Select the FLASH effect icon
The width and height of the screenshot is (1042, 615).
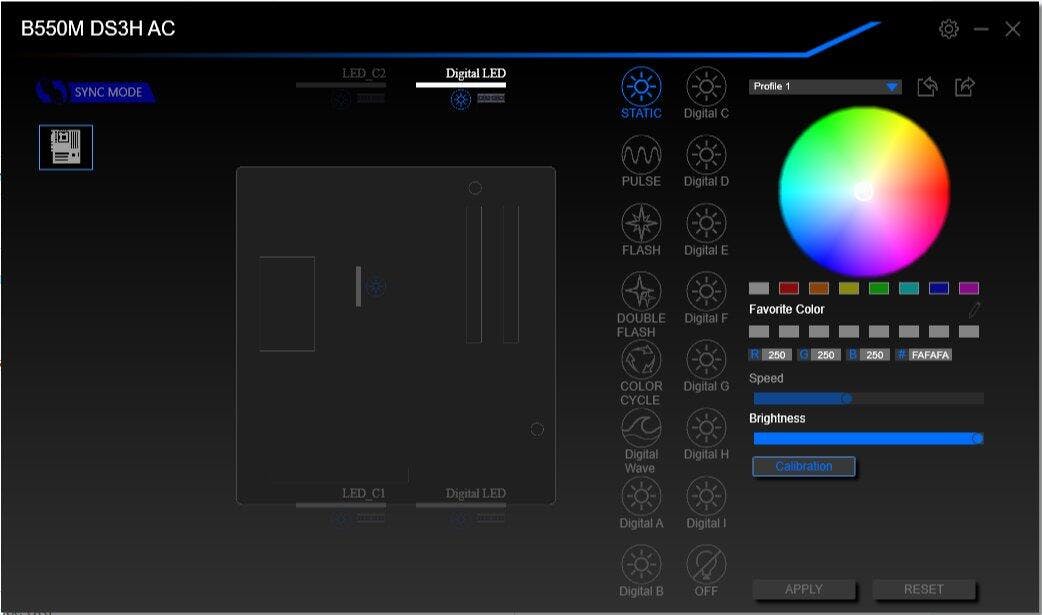coord(641,223)
